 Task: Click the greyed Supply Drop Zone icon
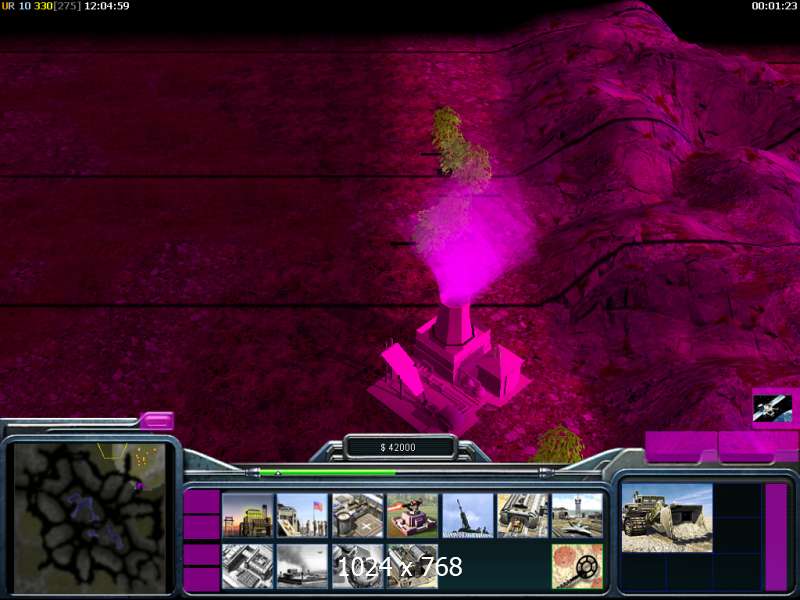coord(302,566)
